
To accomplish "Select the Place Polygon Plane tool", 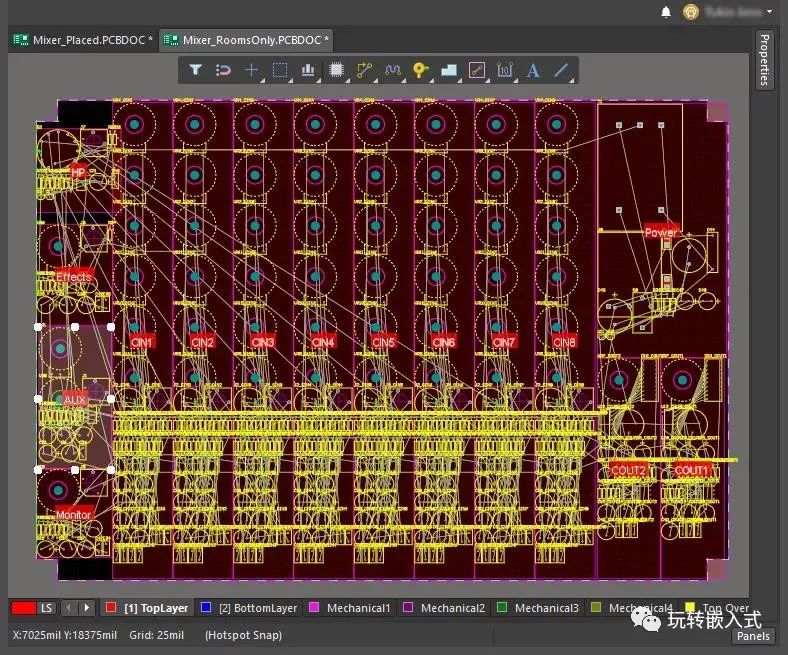I will point(448,70).
